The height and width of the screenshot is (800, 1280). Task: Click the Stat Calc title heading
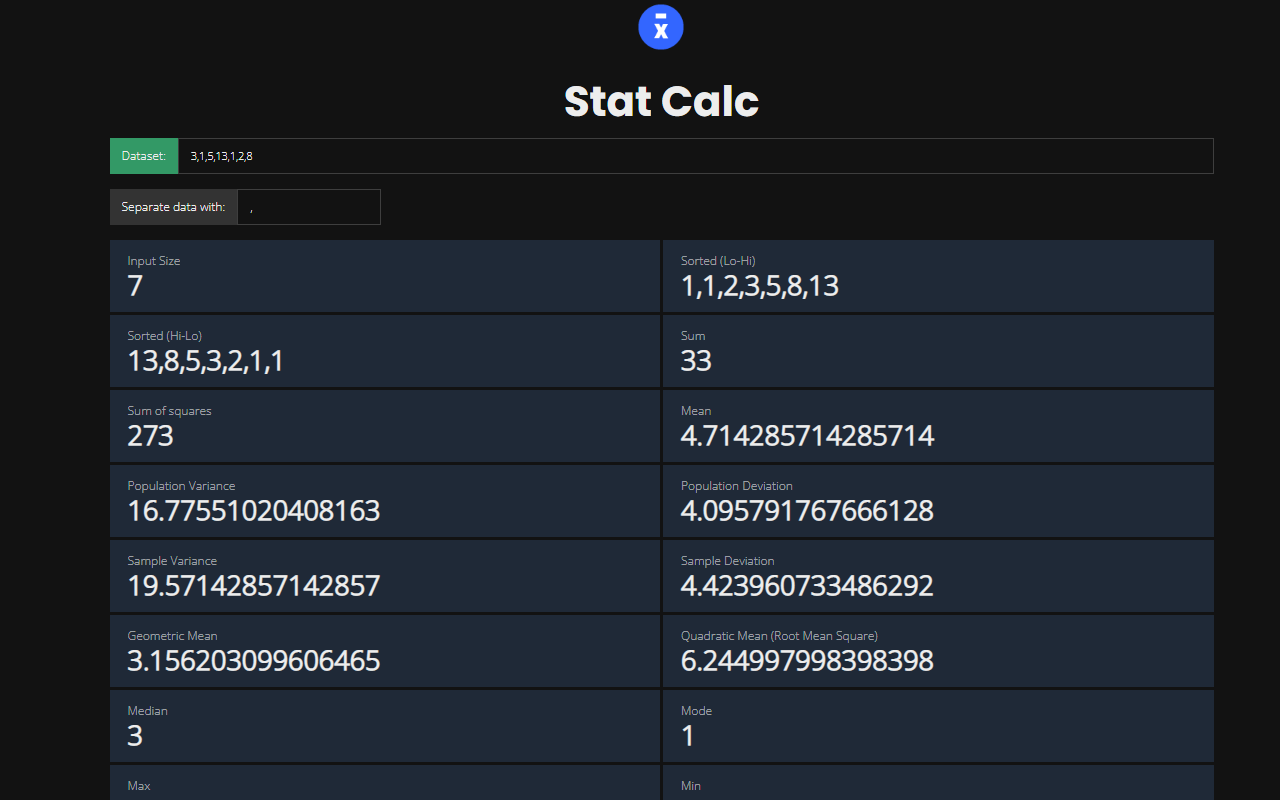click(x=661, y=101)
